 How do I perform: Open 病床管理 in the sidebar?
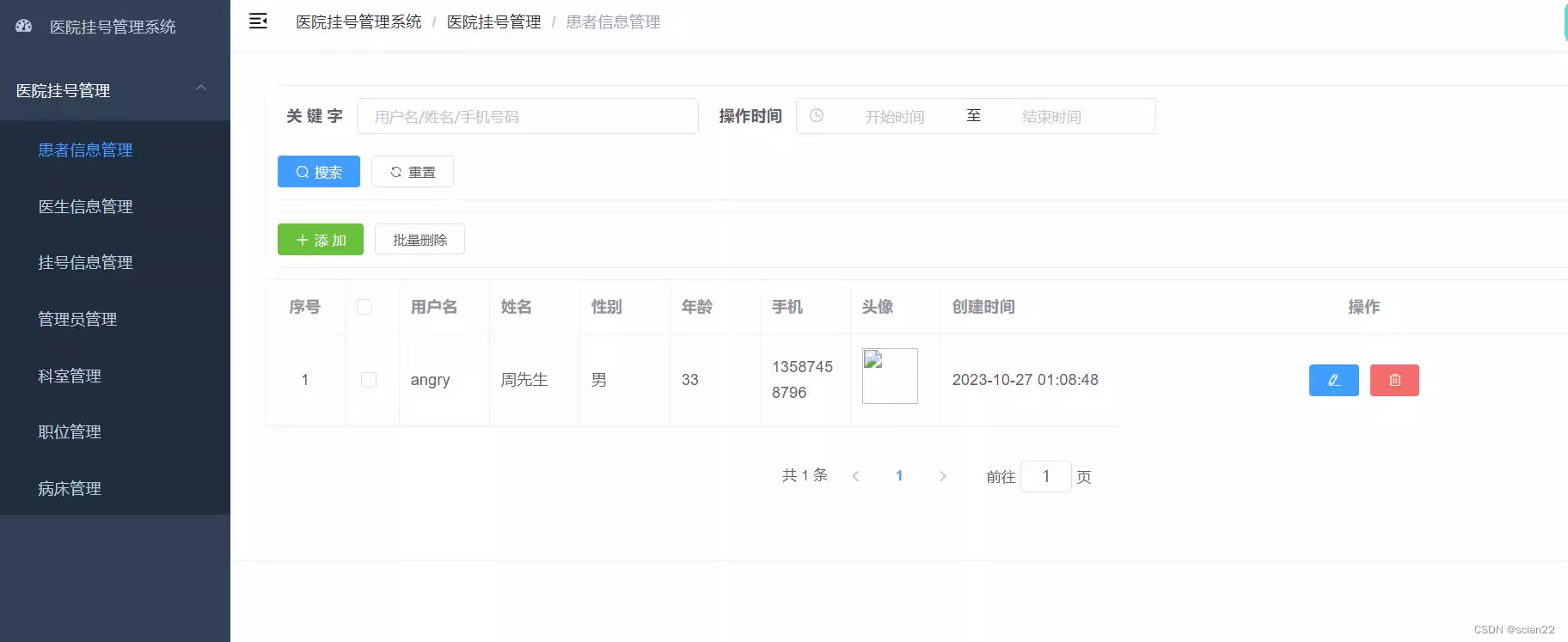(x=70, y=488)
